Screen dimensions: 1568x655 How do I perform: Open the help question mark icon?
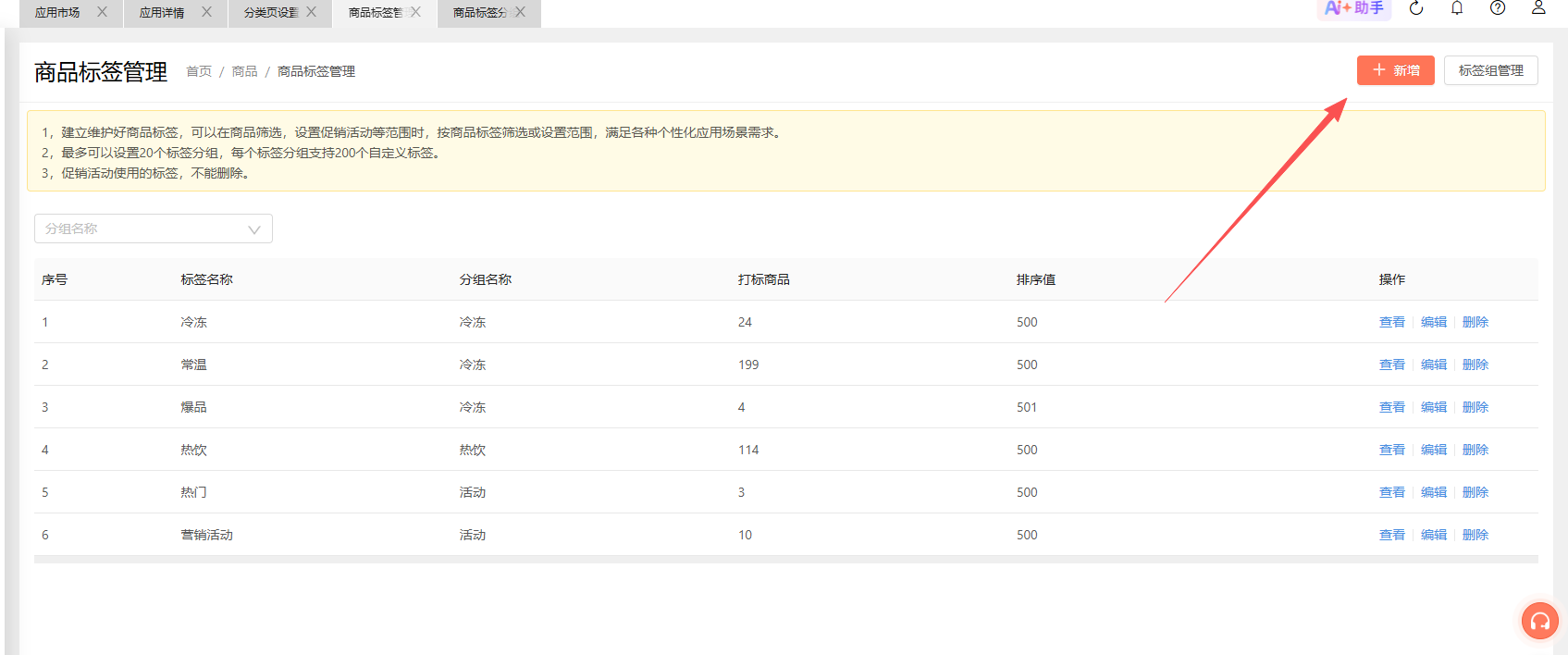point(1498,8)
